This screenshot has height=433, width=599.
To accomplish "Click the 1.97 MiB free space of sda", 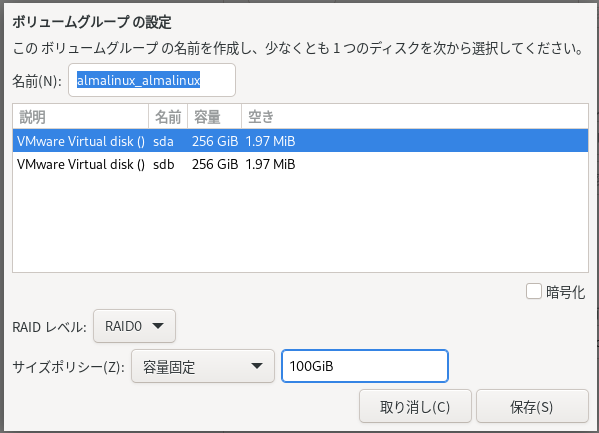I will (270, 141).
